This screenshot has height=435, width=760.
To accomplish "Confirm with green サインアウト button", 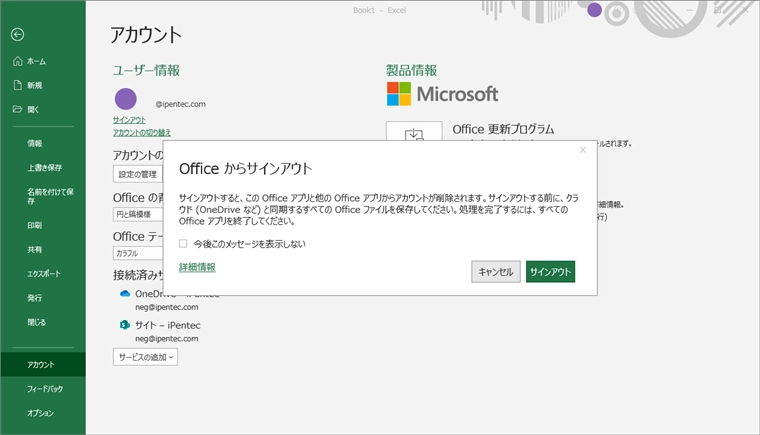I will pyautogui.click(x=550, y=272).
